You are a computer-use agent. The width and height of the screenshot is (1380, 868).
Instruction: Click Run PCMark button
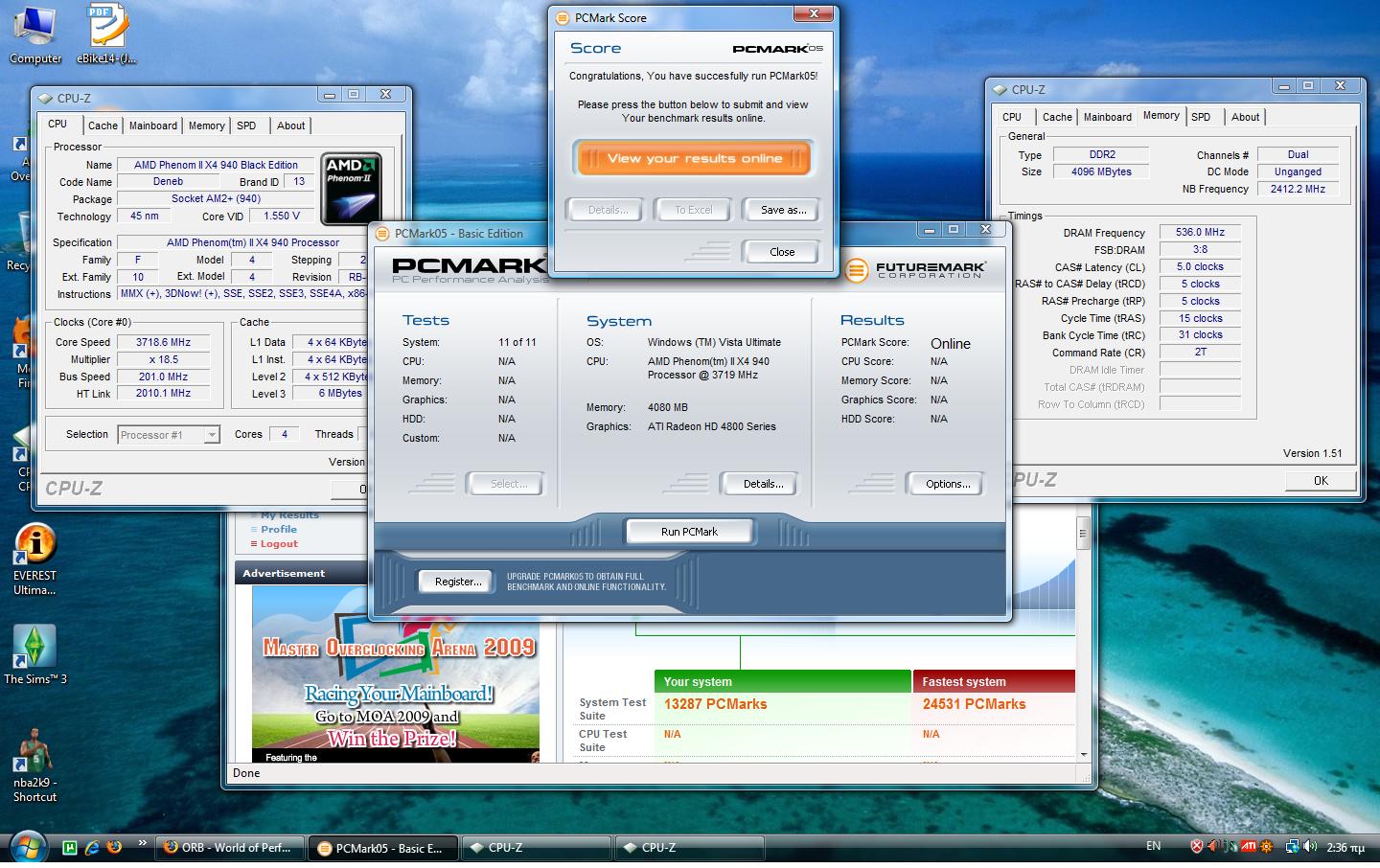click(689, 532)
